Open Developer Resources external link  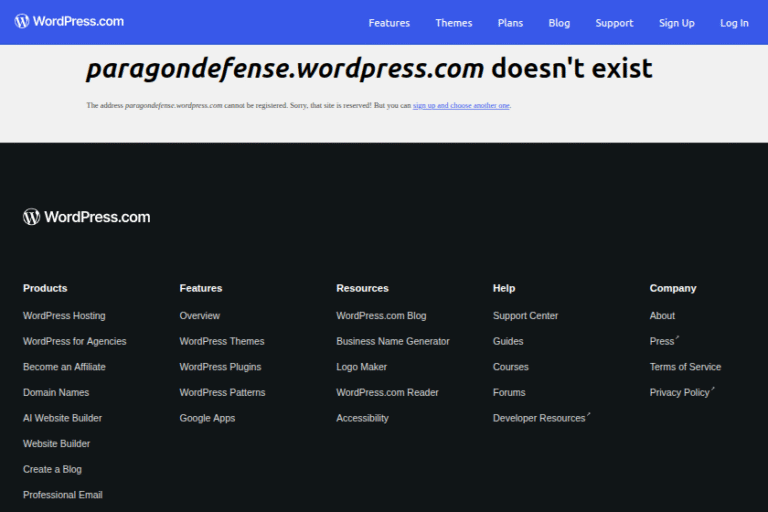tap(540, 418)
